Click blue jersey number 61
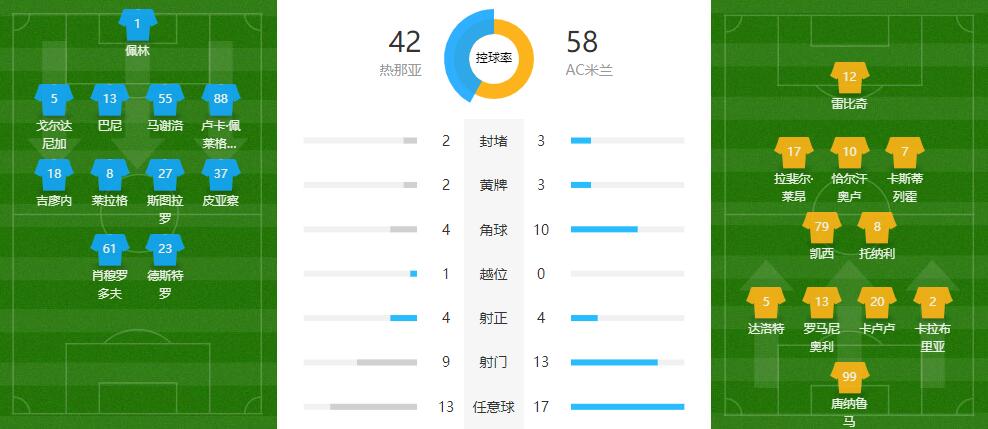The image size is (988, 429). [110, 249]
